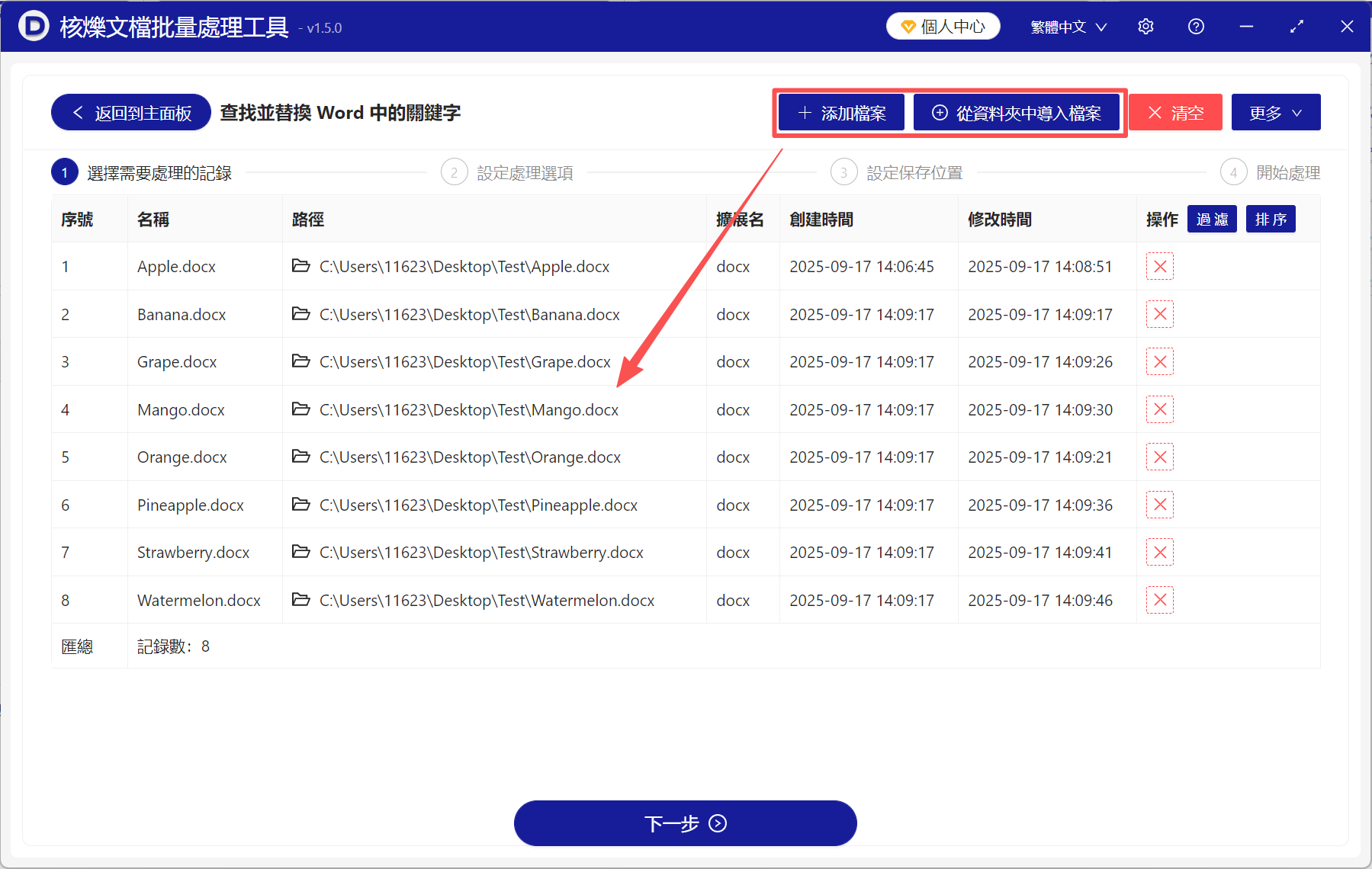Click the back chevron on 返回到主面板
The height and width of the screenshot is (869, 1372).
click(x=77, y=112)
